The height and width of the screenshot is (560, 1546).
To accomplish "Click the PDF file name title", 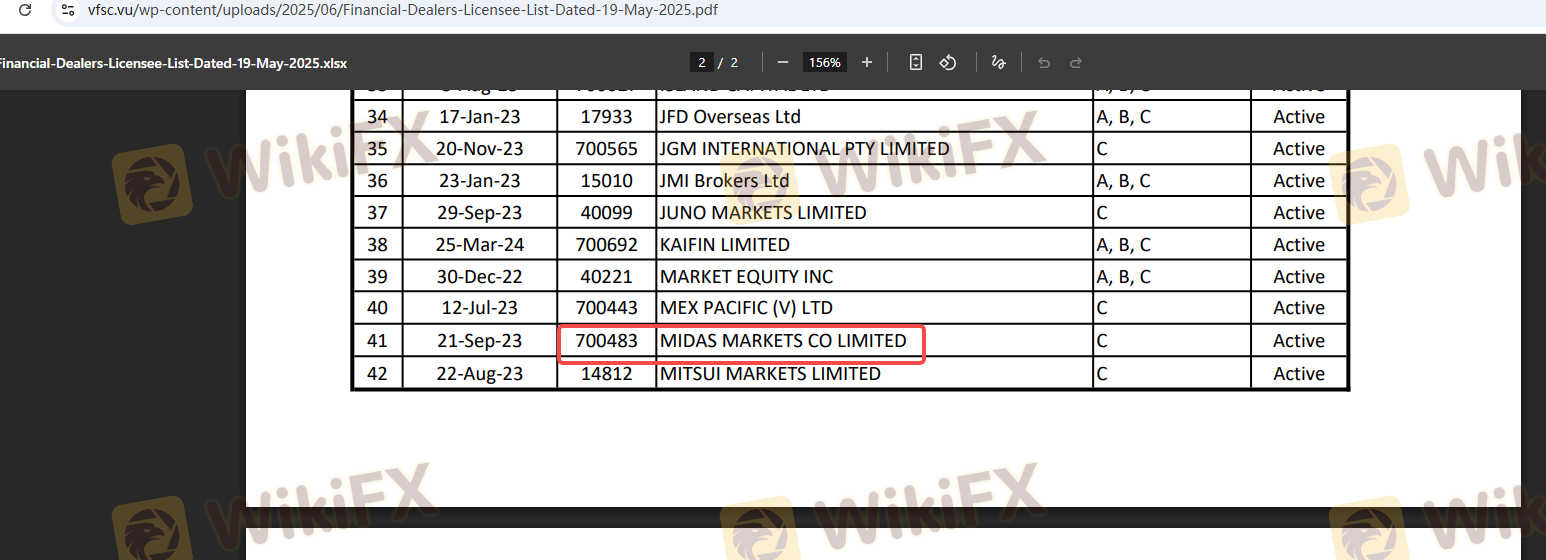I will (x=172, y=62).
